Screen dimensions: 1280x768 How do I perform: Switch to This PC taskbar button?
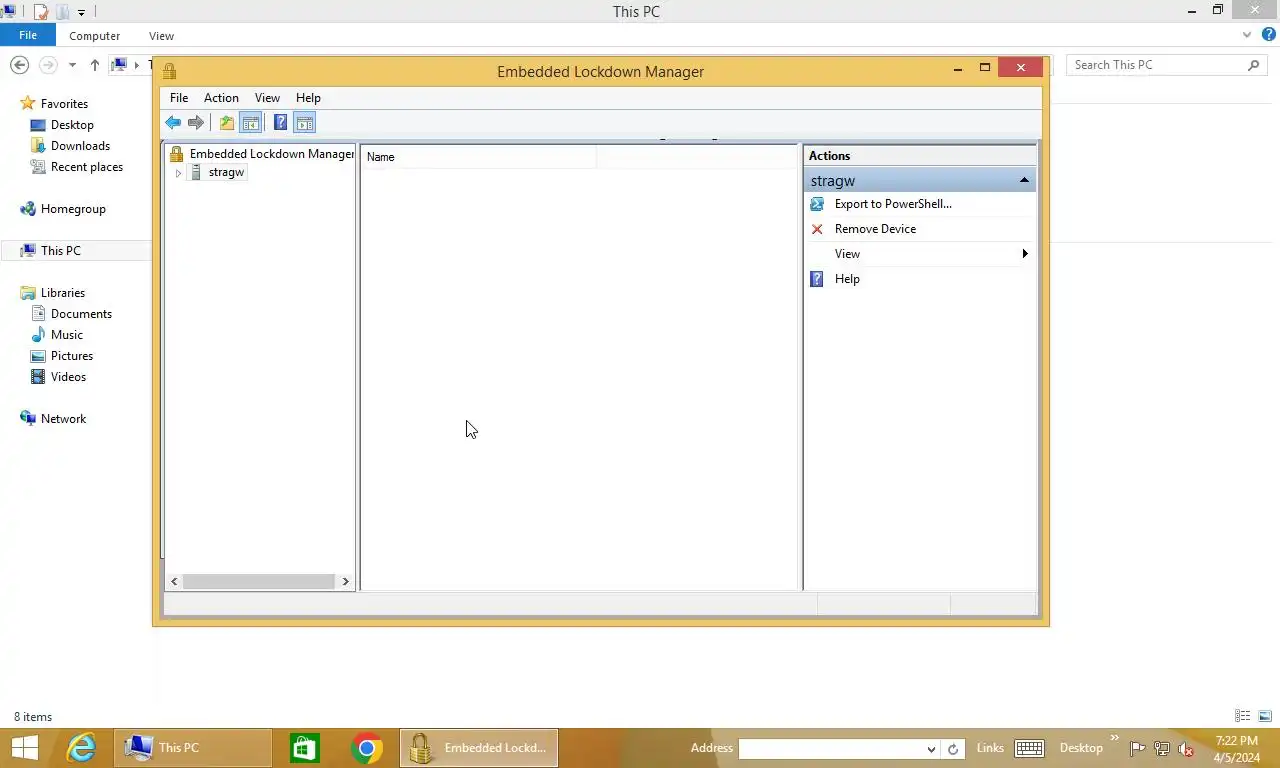[193, 748]
